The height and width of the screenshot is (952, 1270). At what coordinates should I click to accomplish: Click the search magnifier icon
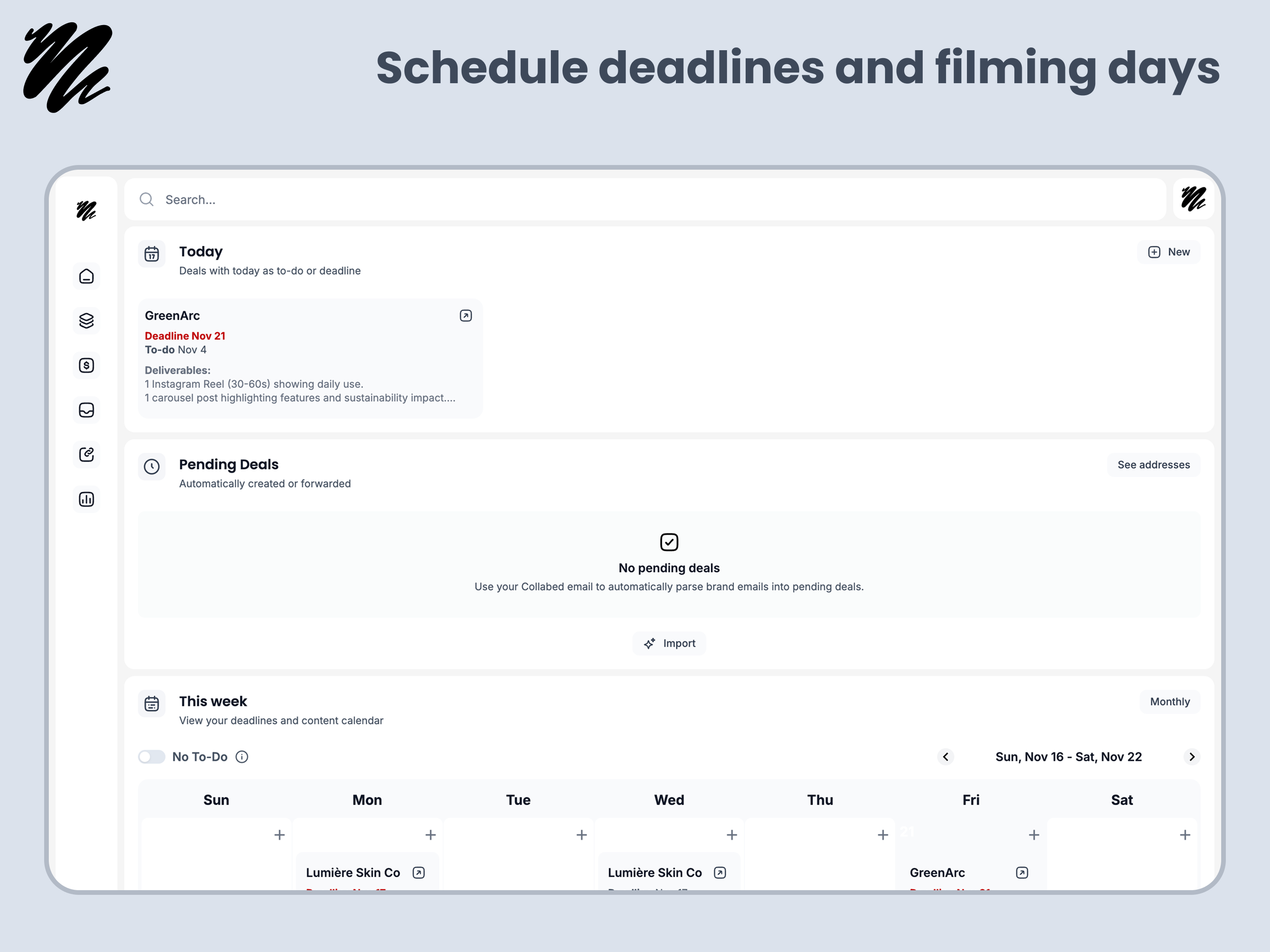click(147, 199)
